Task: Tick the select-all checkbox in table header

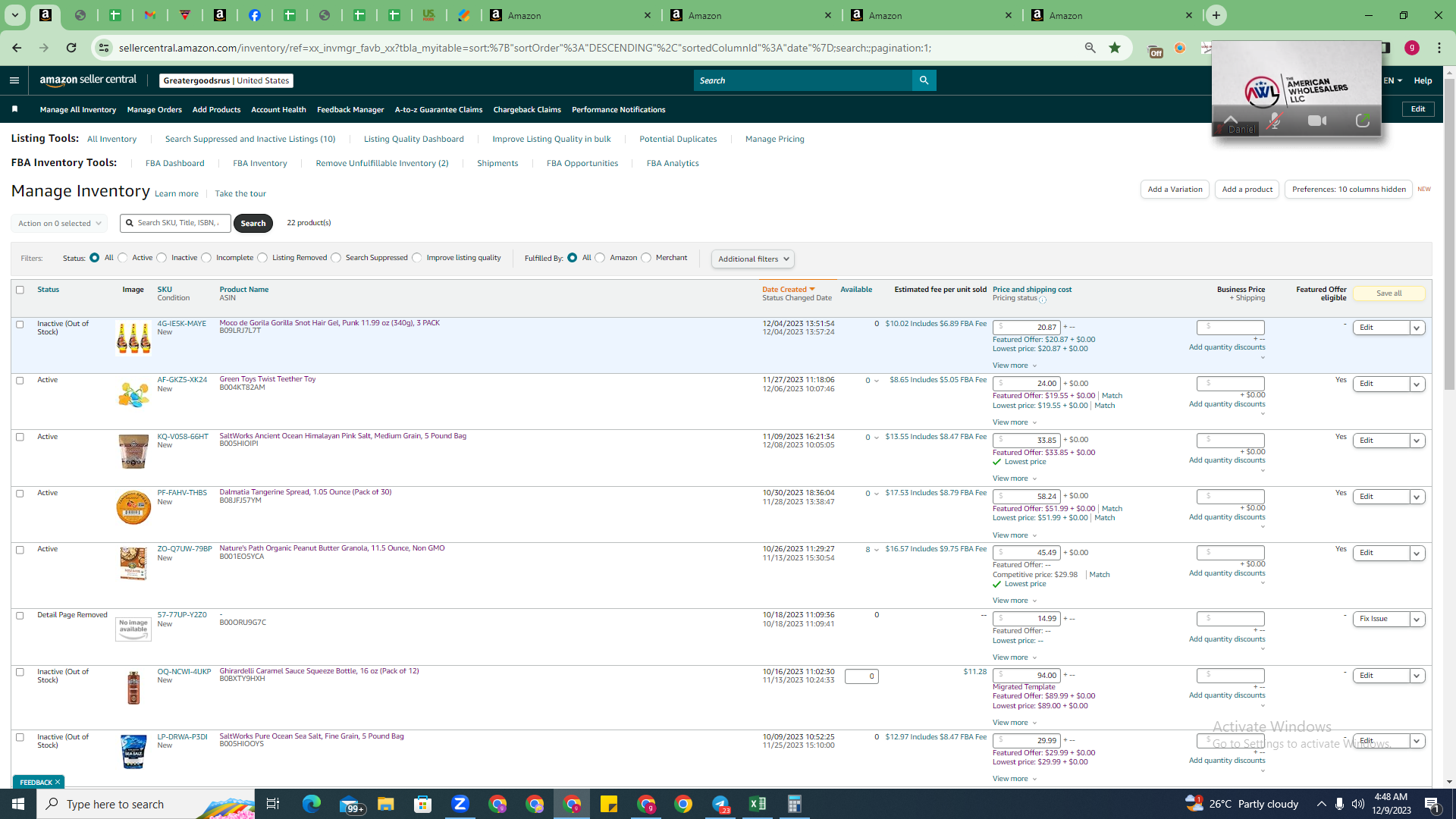Action: coord(20,290)
